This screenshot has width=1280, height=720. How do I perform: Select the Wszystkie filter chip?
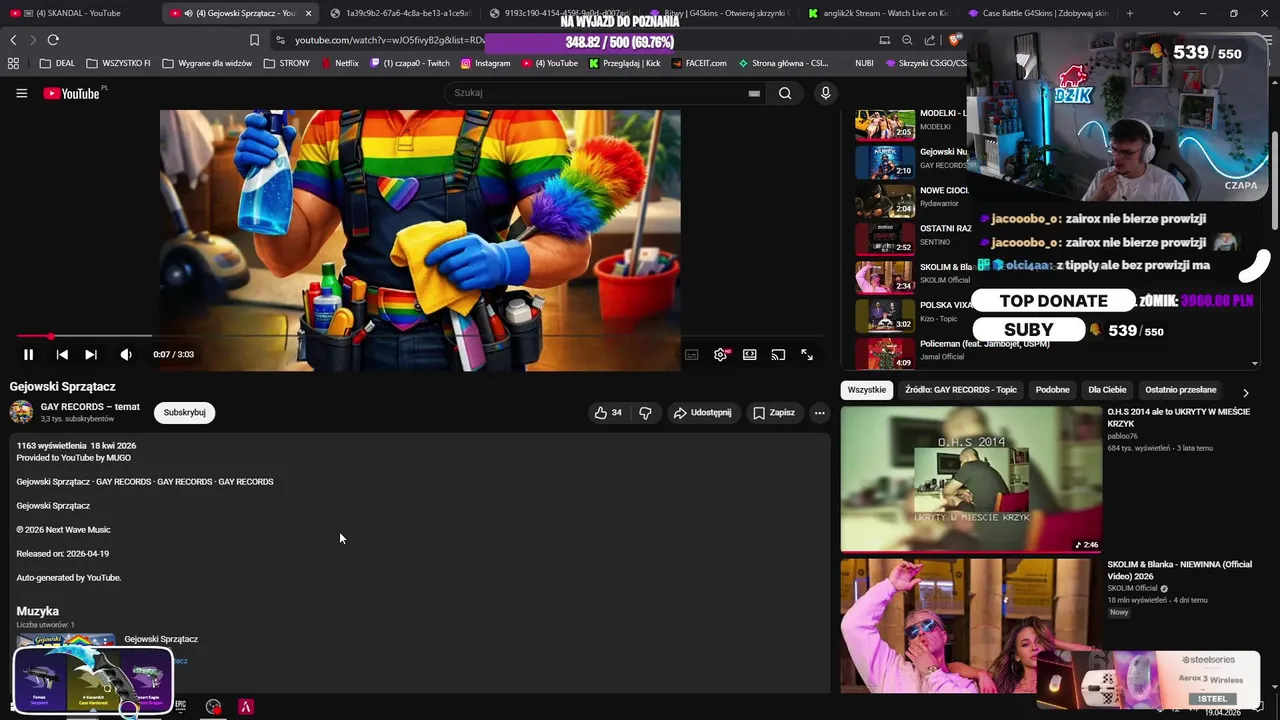click(x=866, y=390)
